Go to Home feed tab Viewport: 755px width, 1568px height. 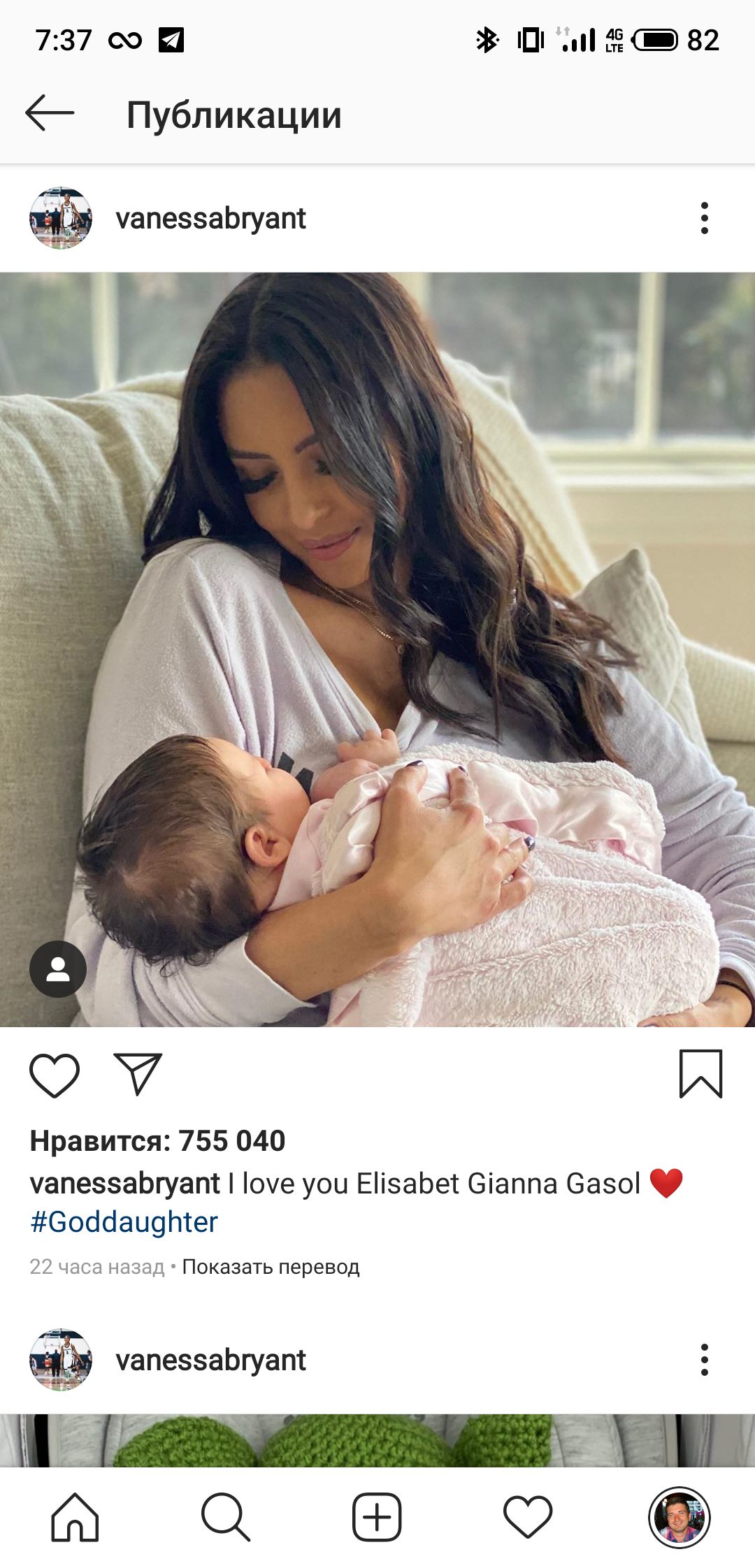[x=75, y=1517]
